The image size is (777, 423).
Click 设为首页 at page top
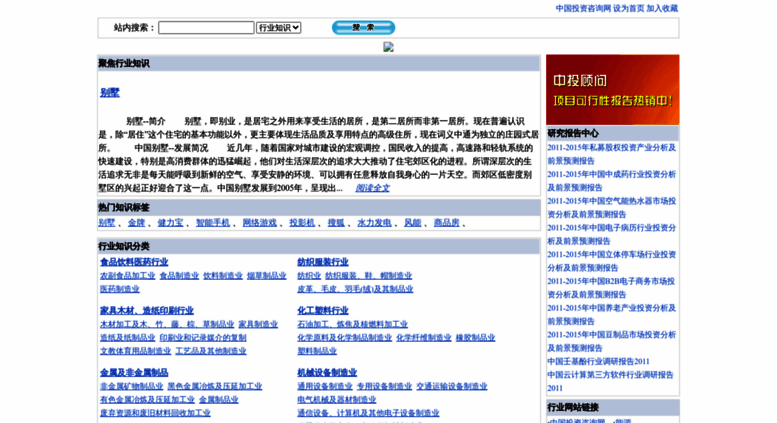628,8
